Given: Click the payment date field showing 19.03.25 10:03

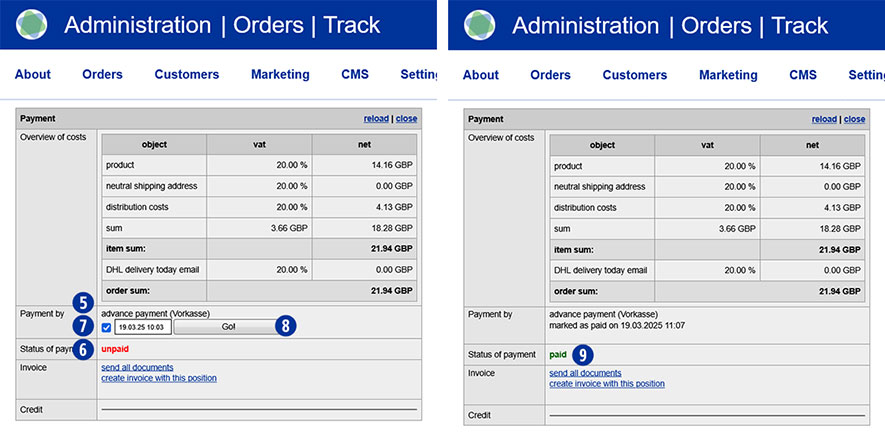Looking at the screenshot, I should 144,327.
